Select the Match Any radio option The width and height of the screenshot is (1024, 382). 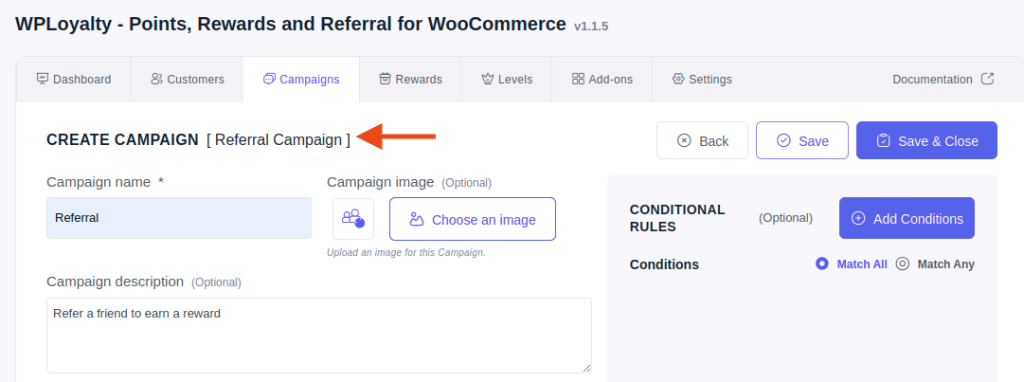tap(903, 264)
